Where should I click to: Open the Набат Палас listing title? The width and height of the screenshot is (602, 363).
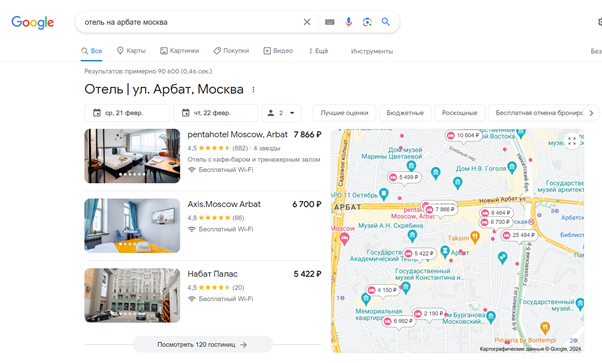coord(212,274)
